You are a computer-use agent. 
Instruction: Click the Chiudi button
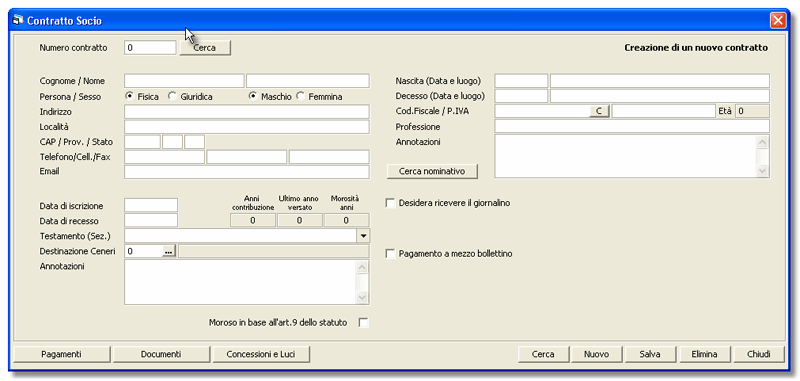[759, 354]
